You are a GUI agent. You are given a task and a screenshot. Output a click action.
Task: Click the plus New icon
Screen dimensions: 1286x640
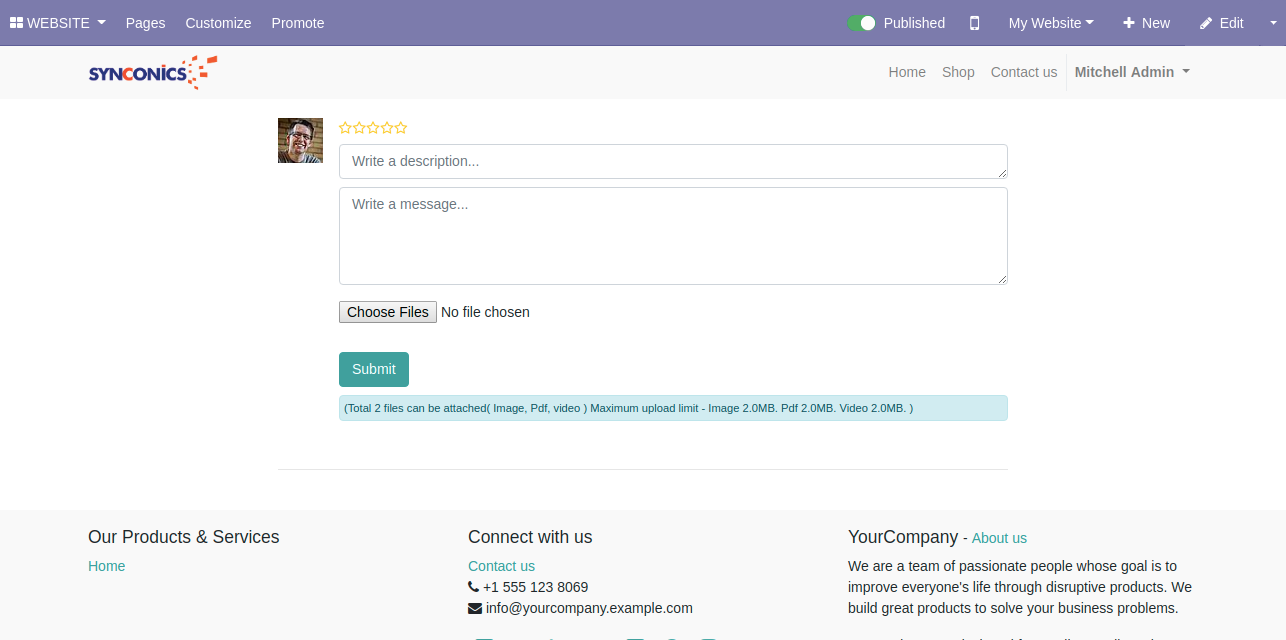1129,23
